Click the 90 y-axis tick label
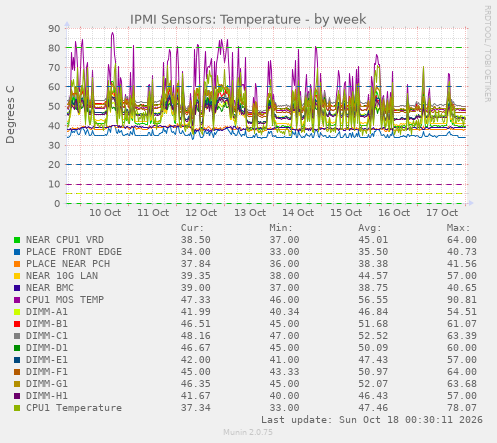The image size is (497, 443). [x=54, y=29]
